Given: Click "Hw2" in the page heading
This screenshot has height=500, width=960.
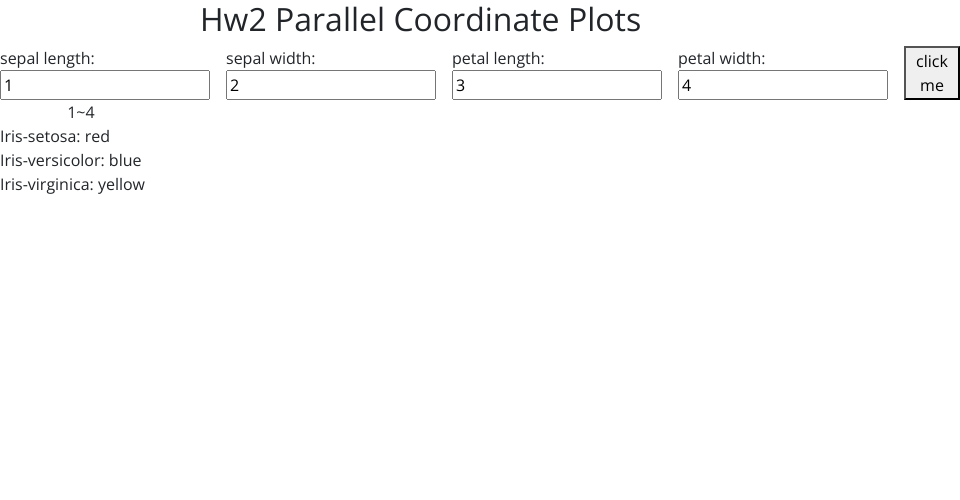Looking at the screenshot, I should tap(233, 20).
